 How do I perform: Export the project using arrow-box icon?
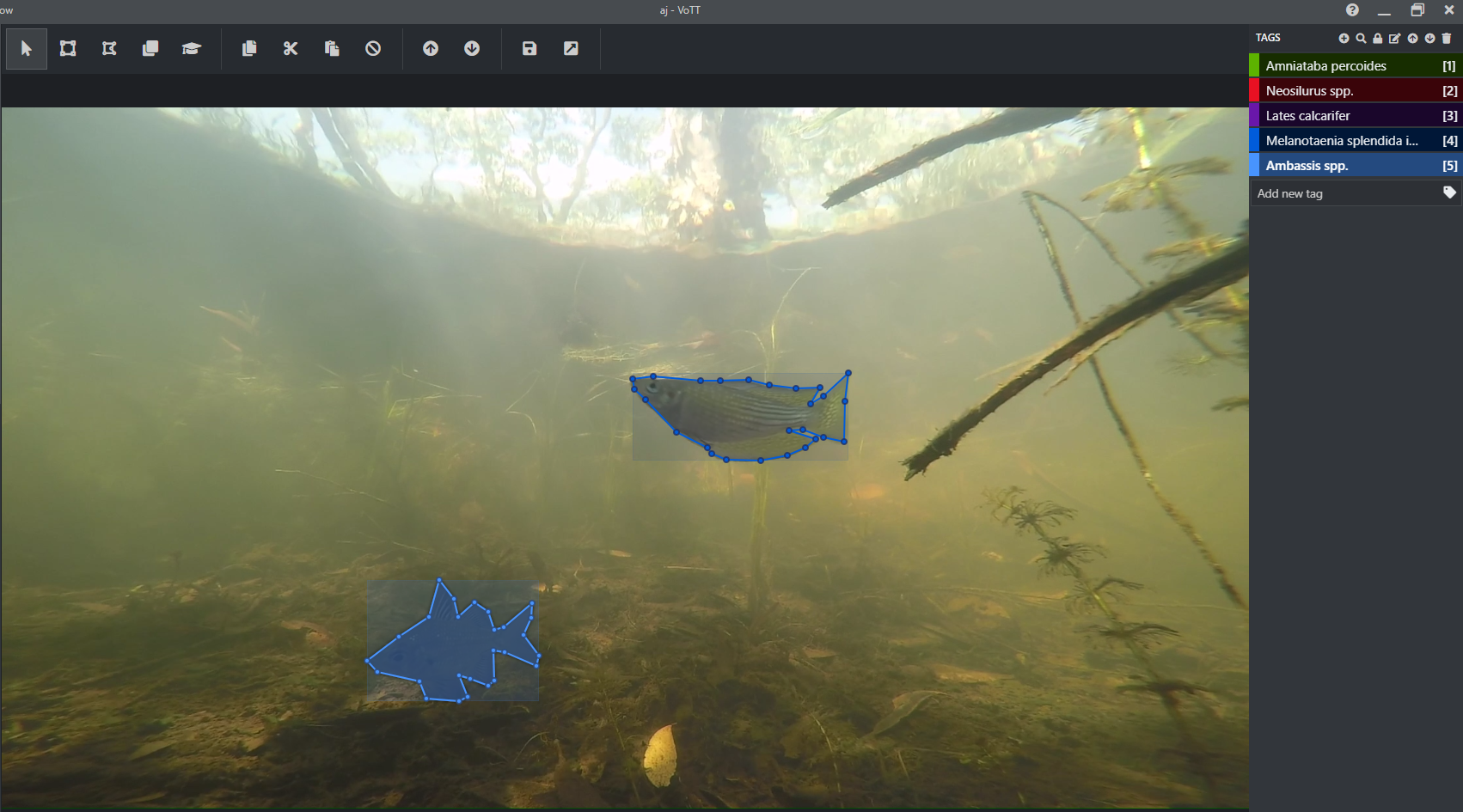click(571, 49)
